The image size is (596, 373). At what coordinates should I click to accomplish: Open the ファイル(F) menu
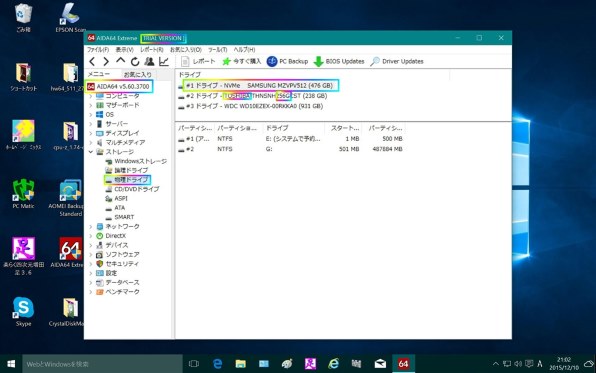pyautogui.click(x=98, y=49)
